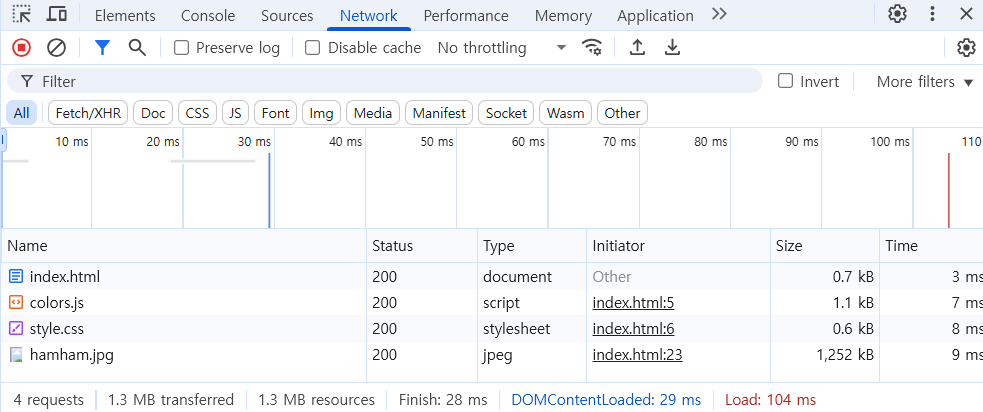Filter requests by Fetch/XHR
983x412 pixels.
tap(88, 113)
